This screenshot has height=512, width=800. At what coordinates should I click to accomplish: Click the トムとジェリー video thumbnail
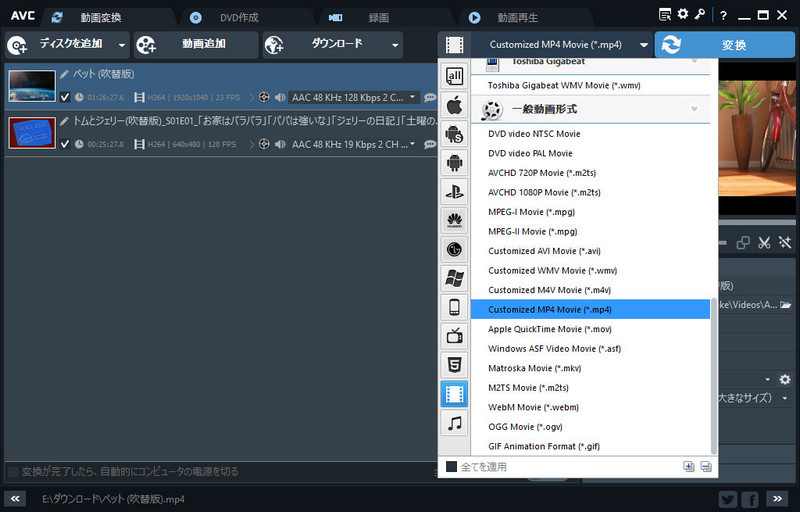click(x=32, y=133)
